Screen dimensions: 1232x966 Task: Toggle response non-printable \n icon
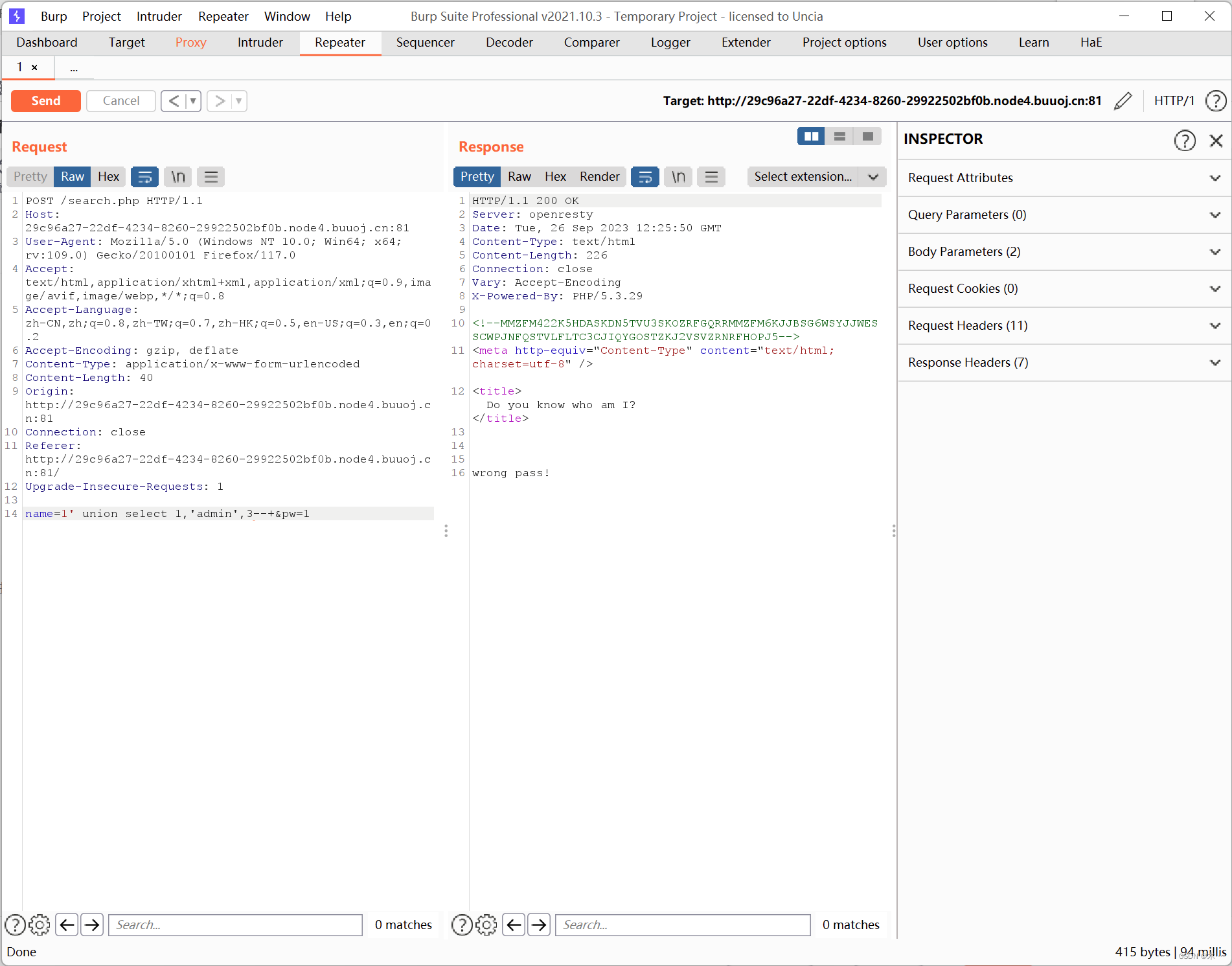click(x=678, y=176)
